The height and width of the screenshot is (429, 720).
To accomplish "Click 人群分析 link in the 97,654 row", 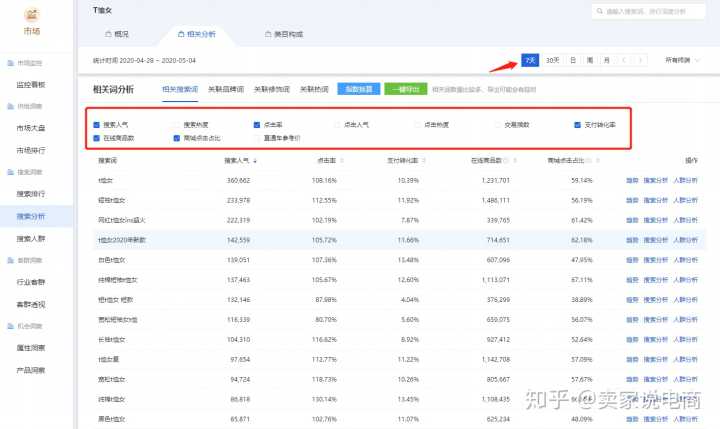I will pyautogui.click(x=685, y=360).
